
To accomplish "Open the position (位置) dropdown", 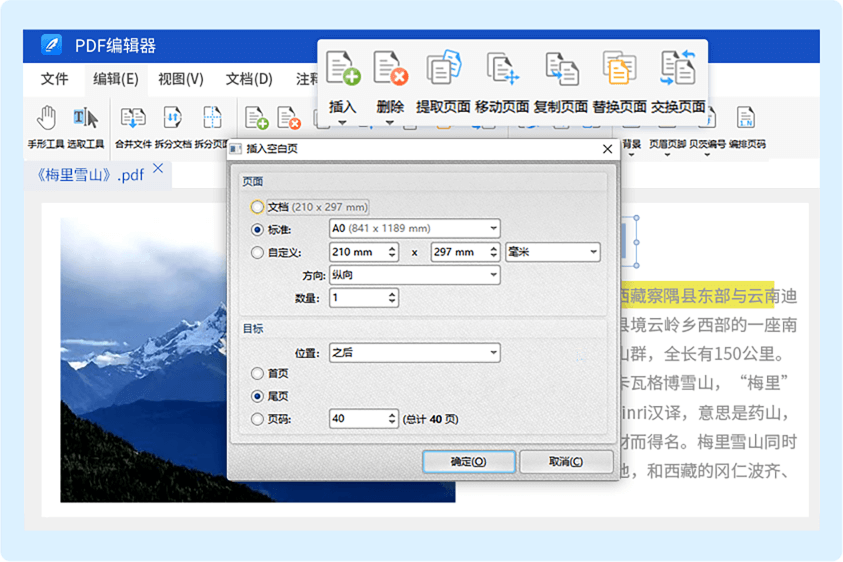I will 414,353.
